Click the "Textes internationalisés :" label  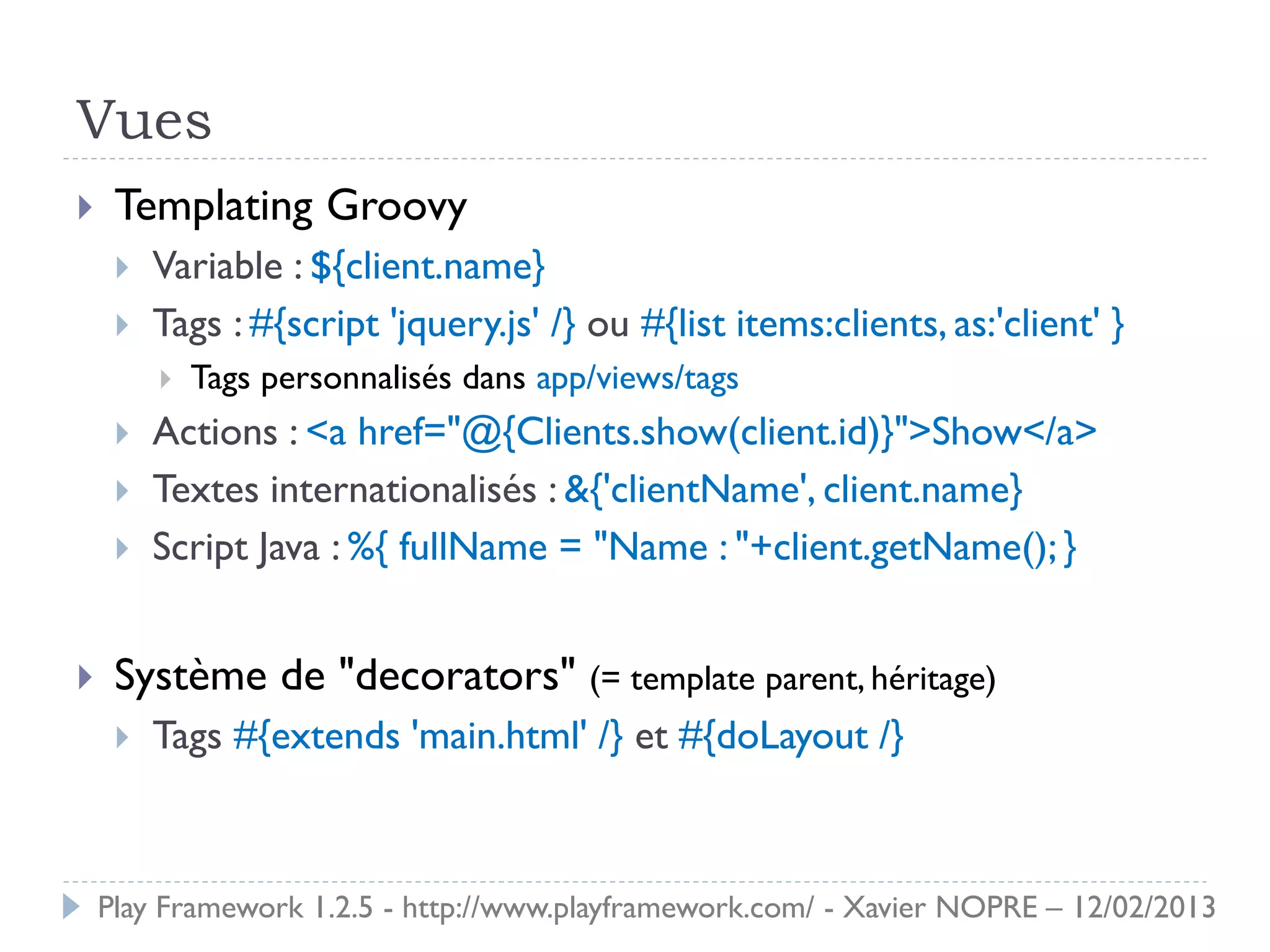[x=355, y=490]
